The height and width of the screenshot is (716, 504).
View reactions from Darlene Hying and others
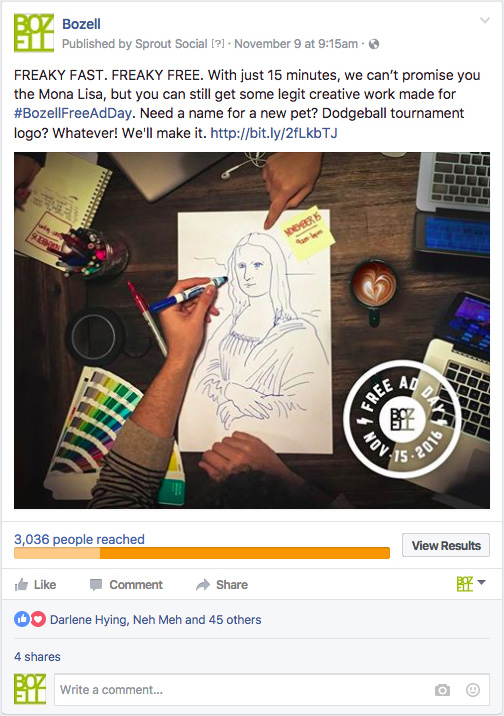156,620
